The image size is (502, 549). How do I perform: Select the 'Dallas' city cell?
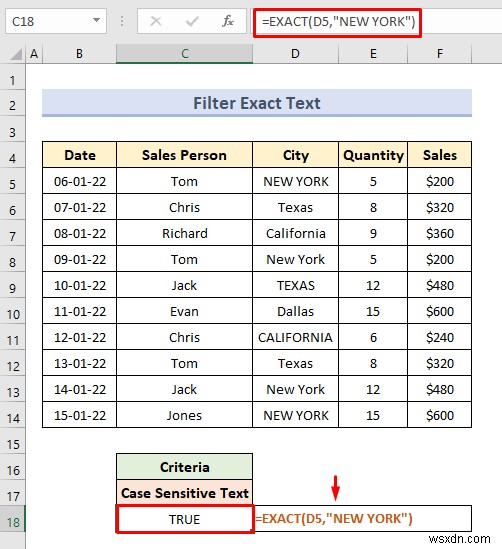[295, 311]
